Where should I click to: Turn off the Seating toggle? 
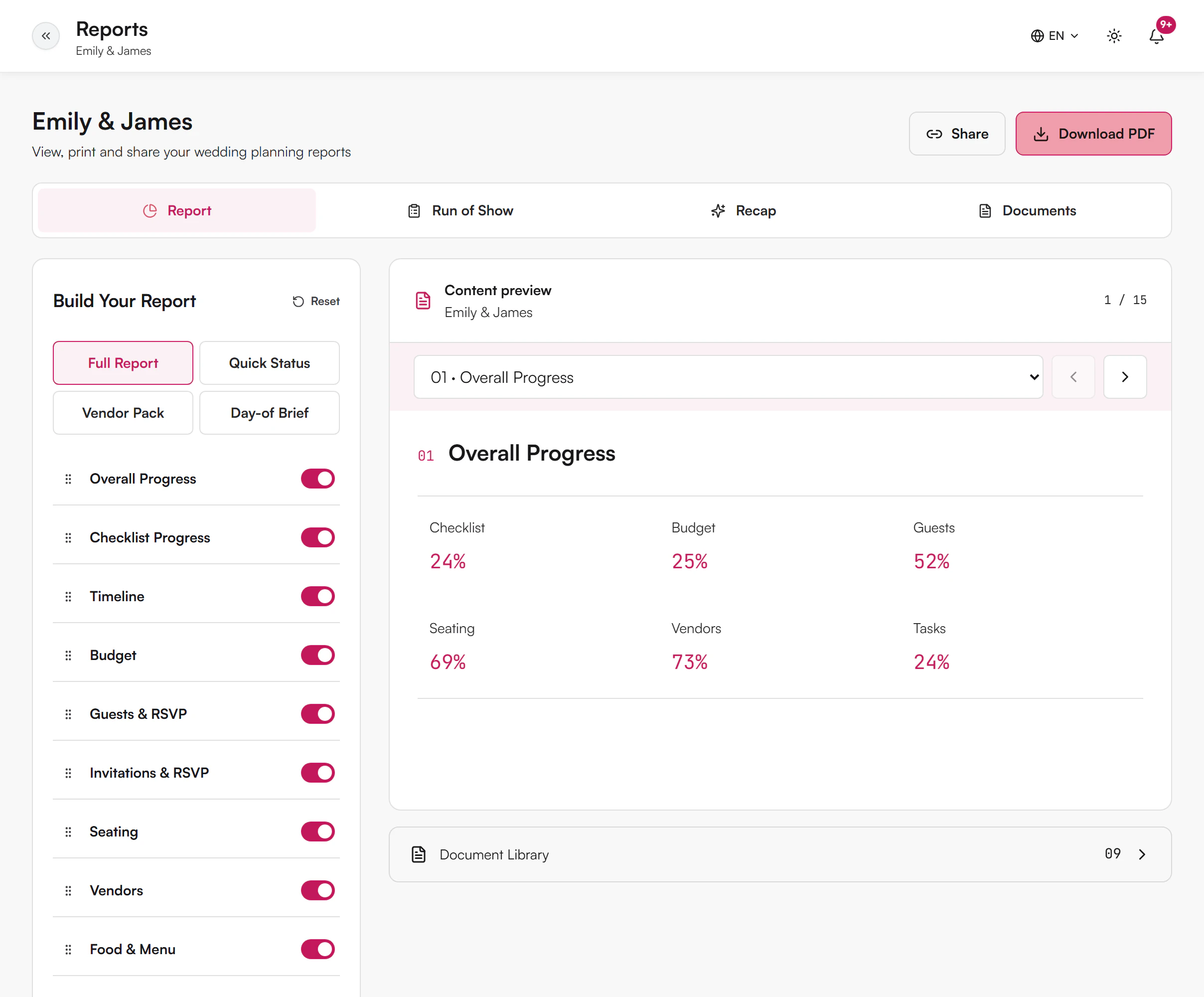pos(317,832)
